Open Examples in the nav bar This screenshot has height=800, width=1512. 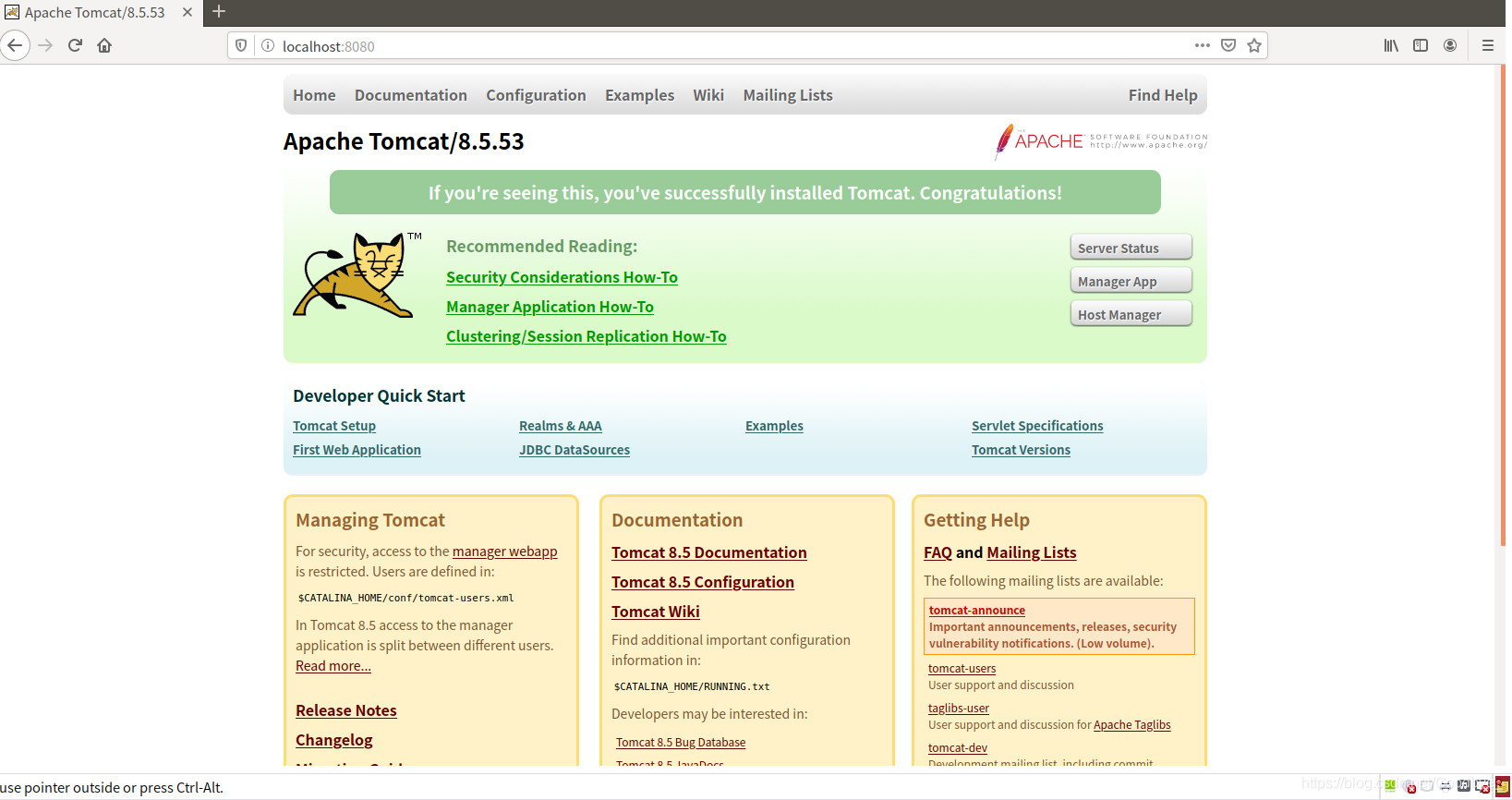[639, 95]
